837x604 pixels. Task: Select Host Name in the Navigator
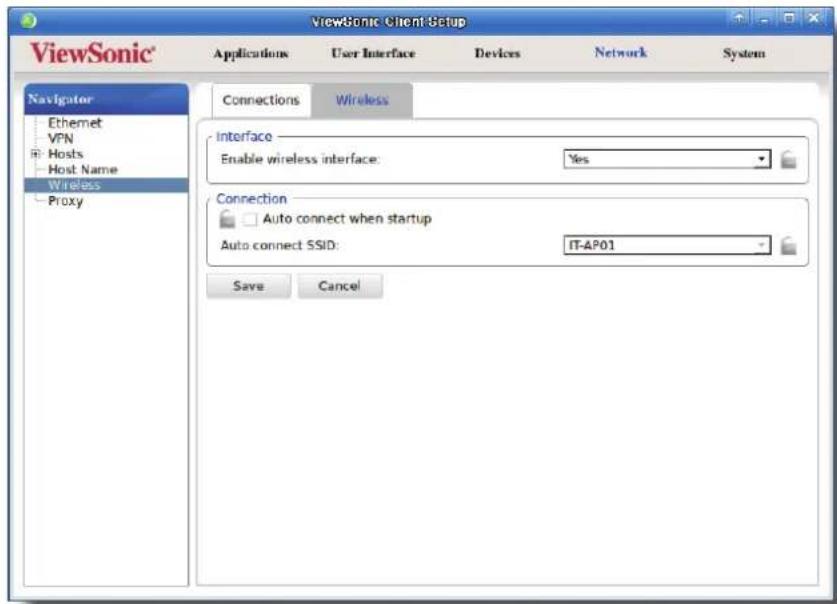tap(83, 170)
